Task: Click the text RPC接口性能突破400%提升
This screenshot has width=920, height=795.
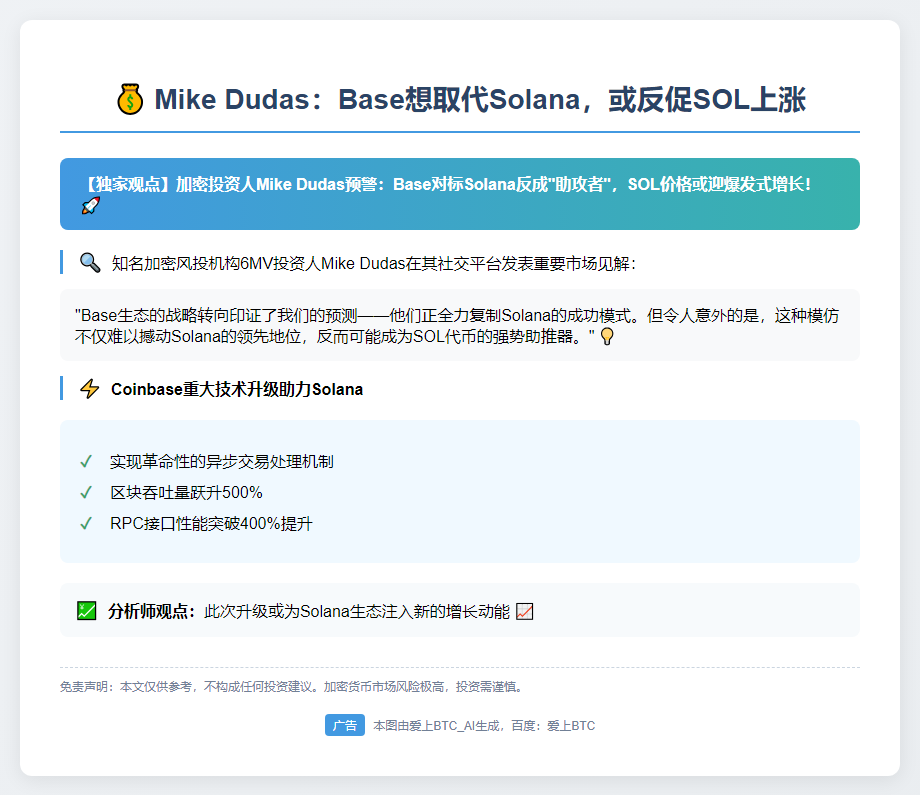Action: [211, 523]
